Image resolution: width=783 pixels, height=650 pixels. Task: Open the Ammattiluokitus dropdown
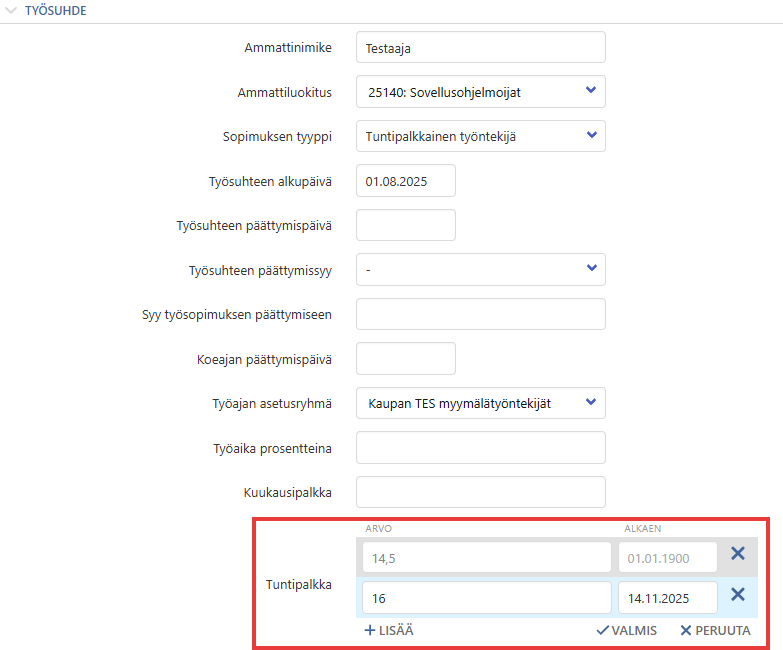point(480,93)
